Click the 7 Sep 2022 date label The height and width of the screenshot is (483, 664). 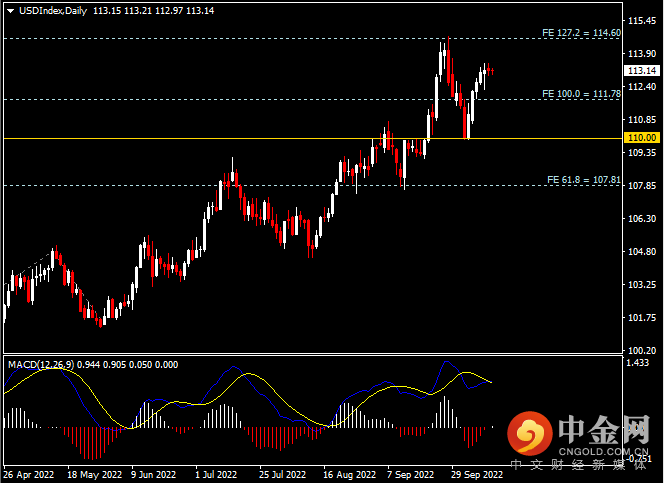(410, 475)
